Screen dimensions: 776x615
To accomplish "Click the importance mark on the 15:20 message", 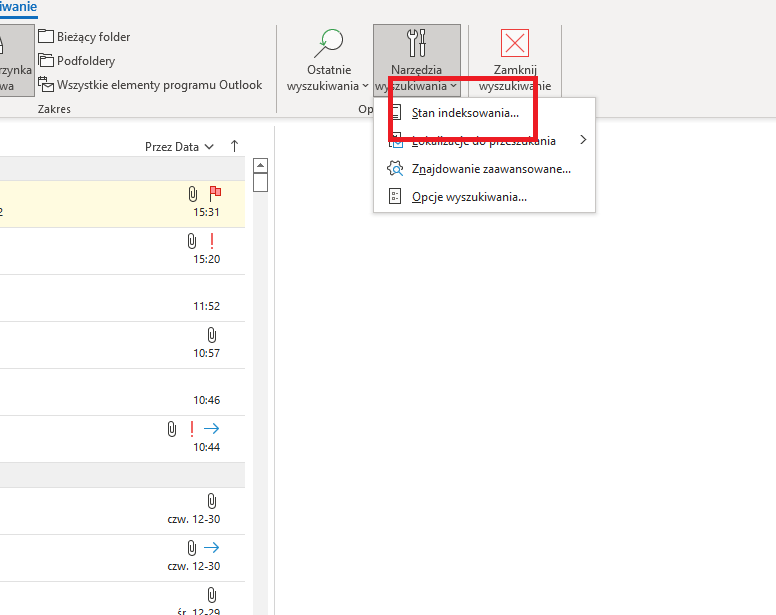I will [212, 240].
